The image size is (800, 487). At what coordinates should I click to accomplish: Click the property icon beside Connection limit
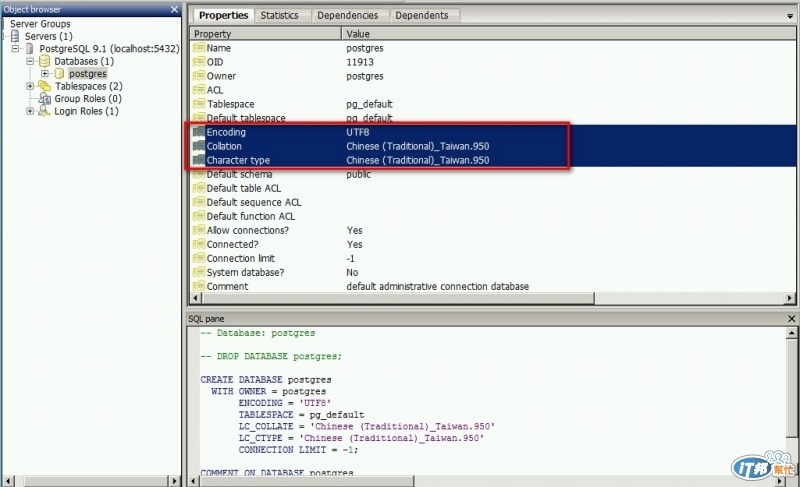198,259
